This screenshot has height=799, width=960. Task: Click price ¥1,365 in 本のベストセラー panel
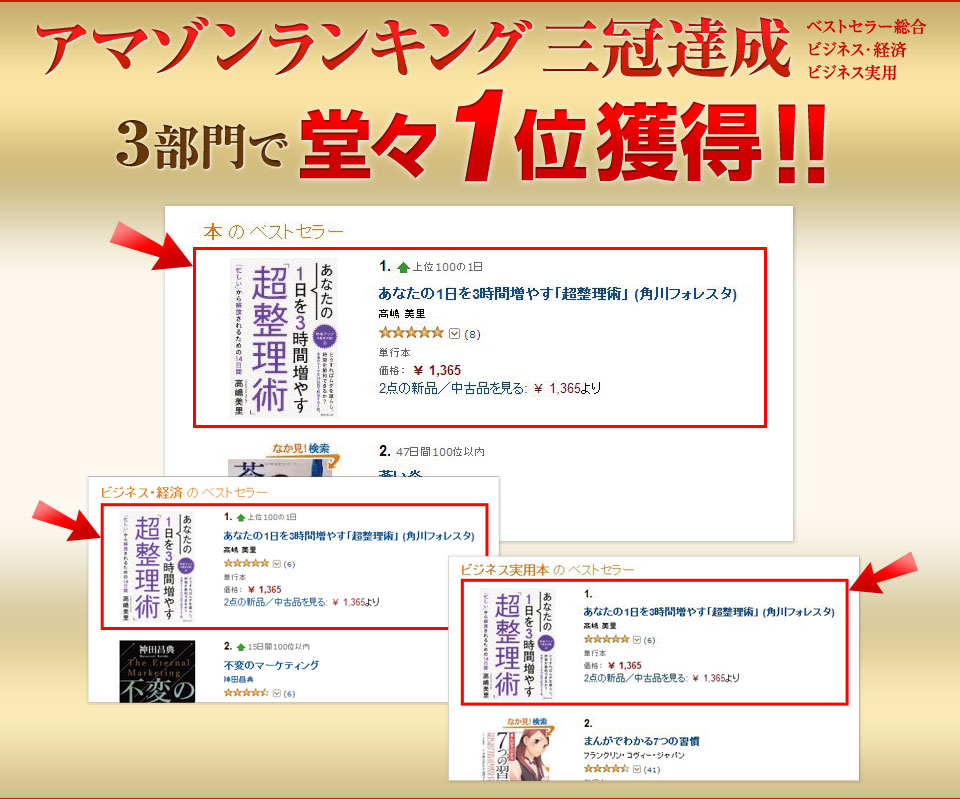[x=437, y=370]
